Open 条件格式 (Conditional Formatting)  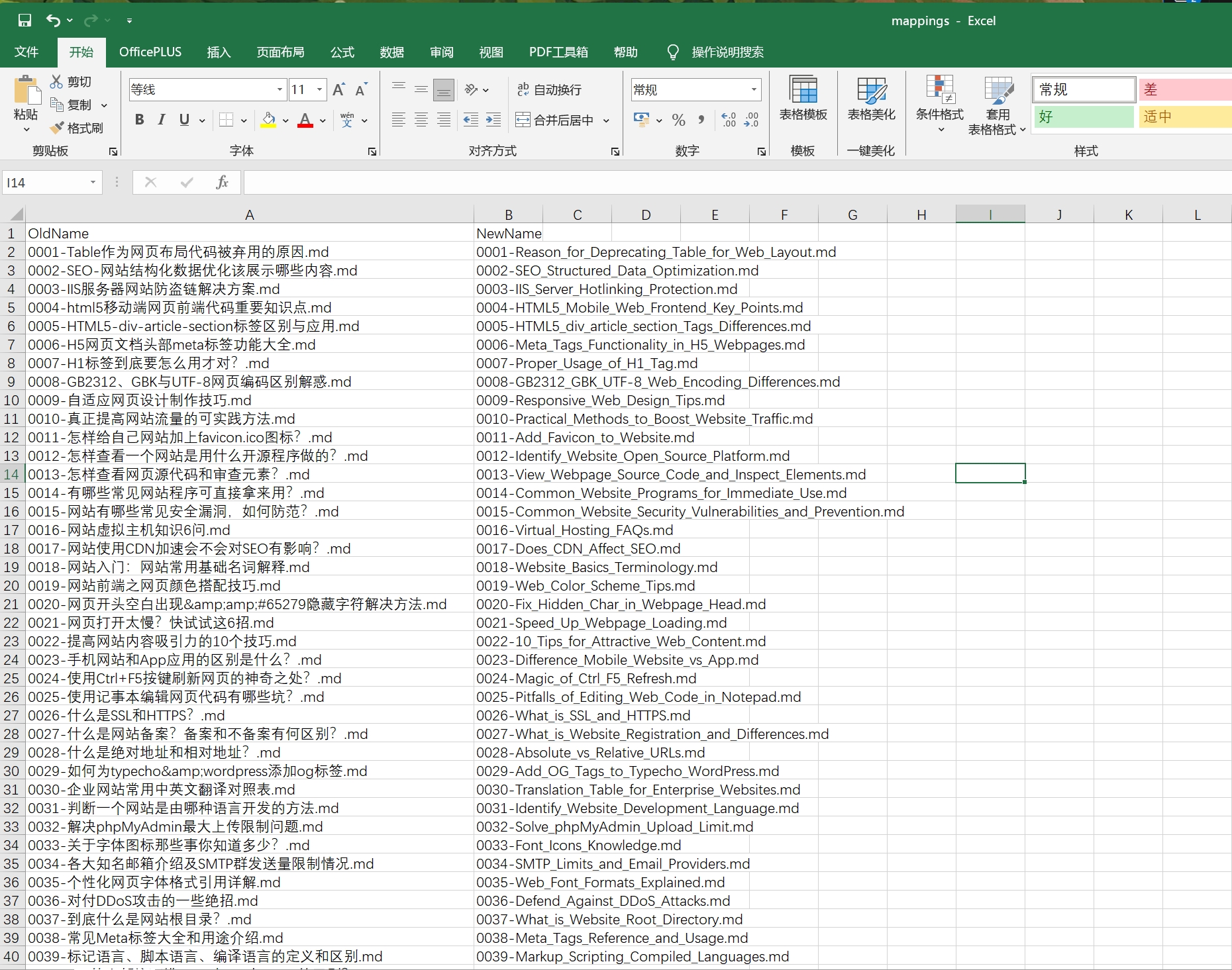coord(940,103)
